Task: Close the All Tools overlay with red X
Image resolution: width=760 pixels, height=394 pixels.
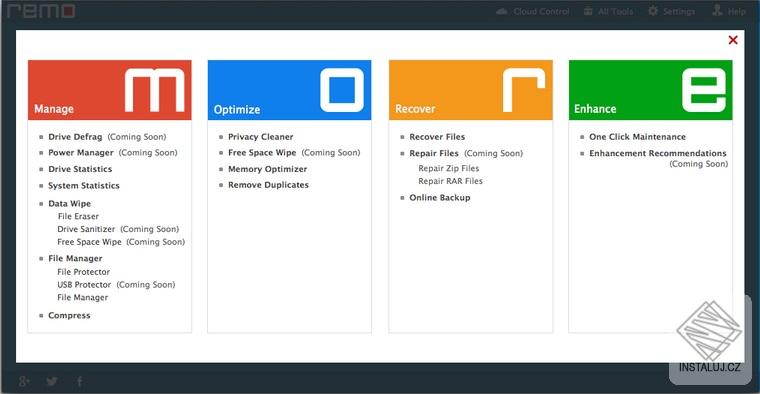Action: (x=733, y=40)
